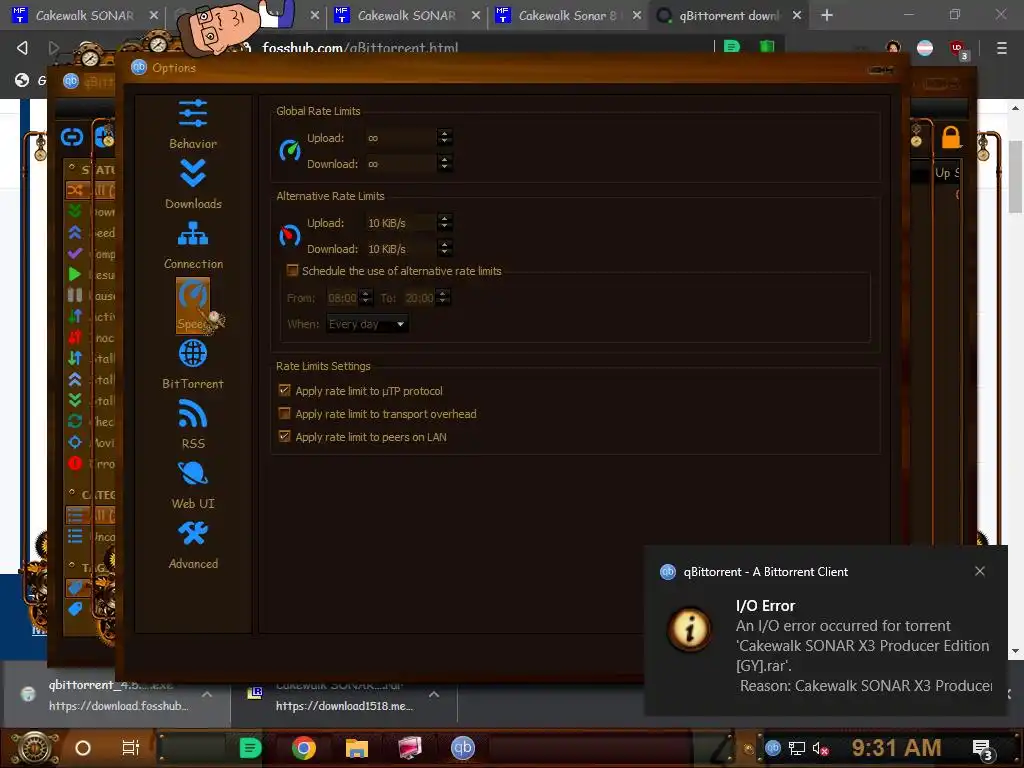
Task: Toggle Apply rate limit to peers on LAN
Action: 284,436
